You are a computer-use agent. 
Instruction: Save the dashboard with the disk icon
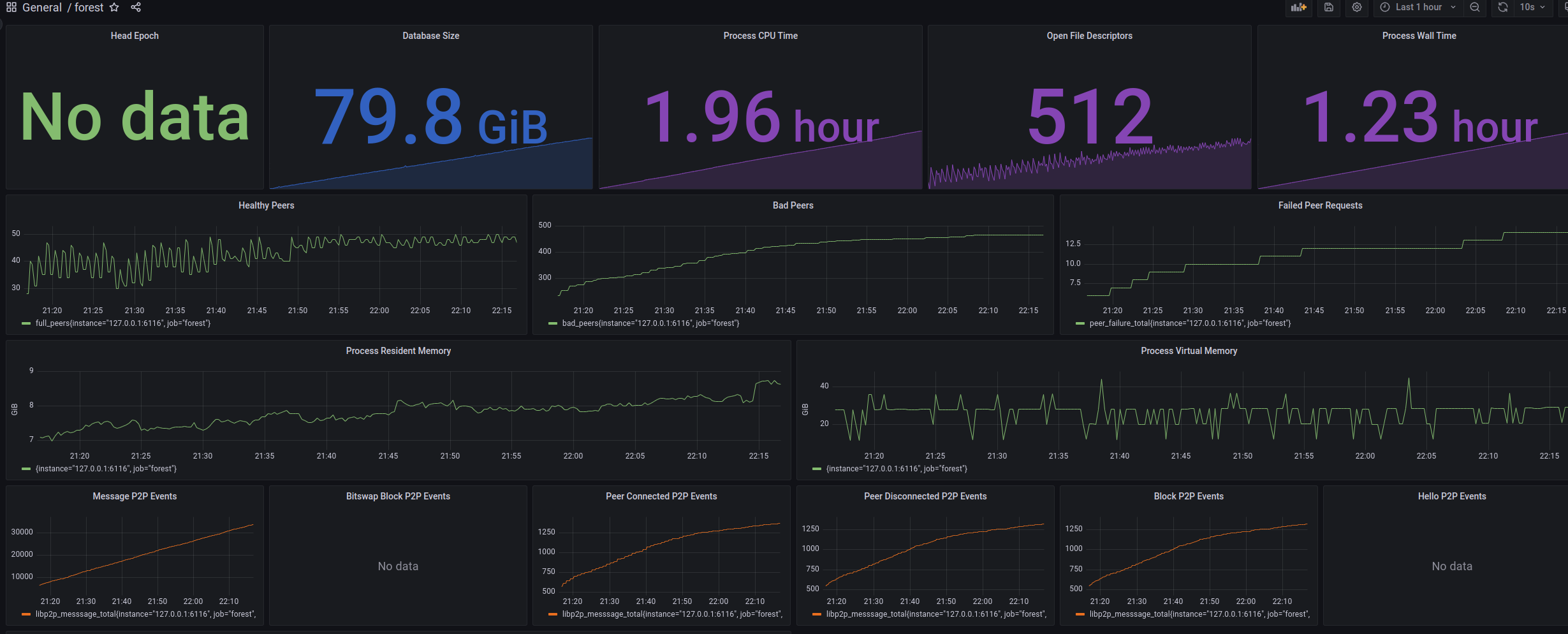1328,8
